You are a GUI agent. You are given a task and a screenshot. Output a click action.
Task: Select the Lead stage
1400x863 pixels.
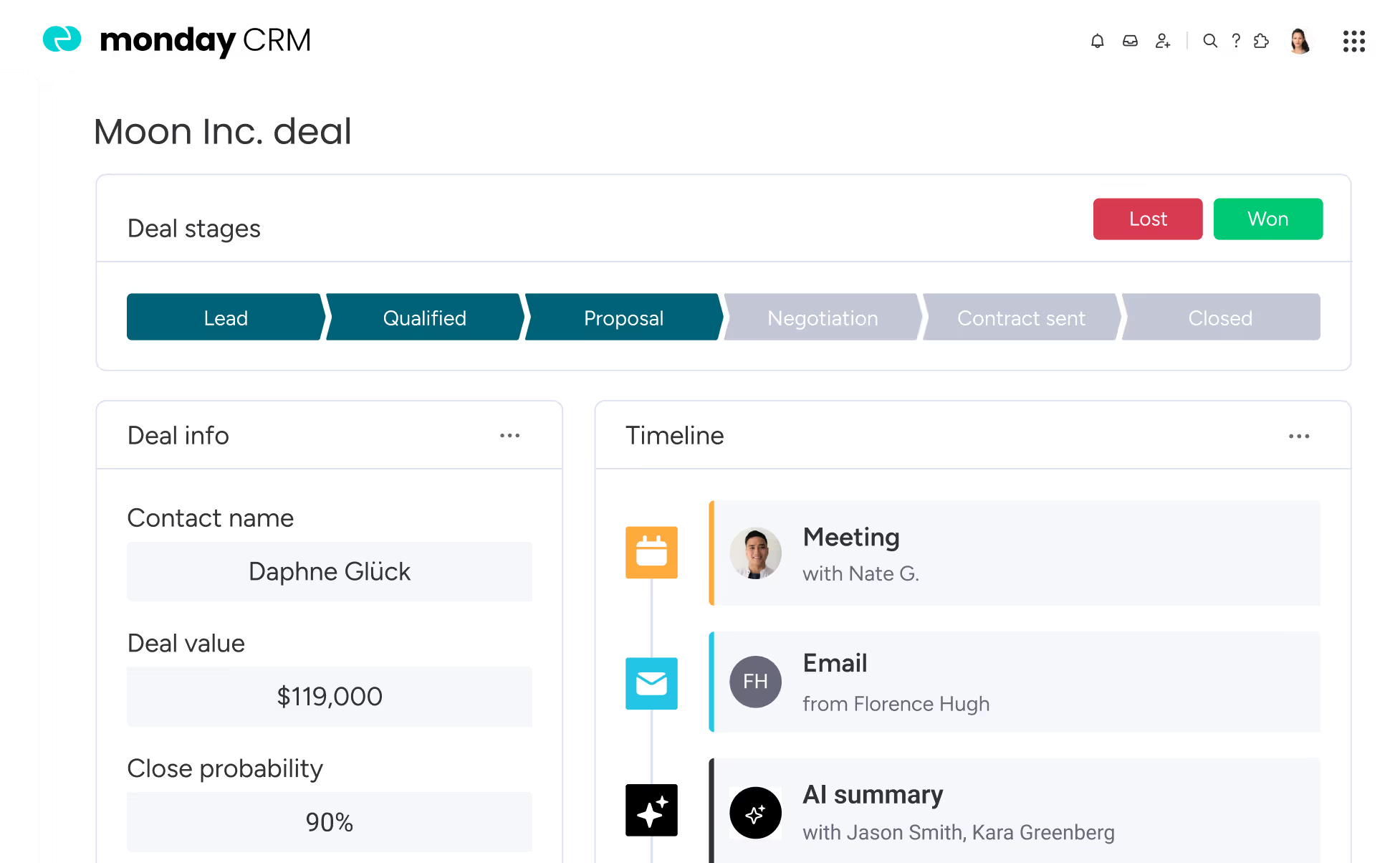[226, 317]
